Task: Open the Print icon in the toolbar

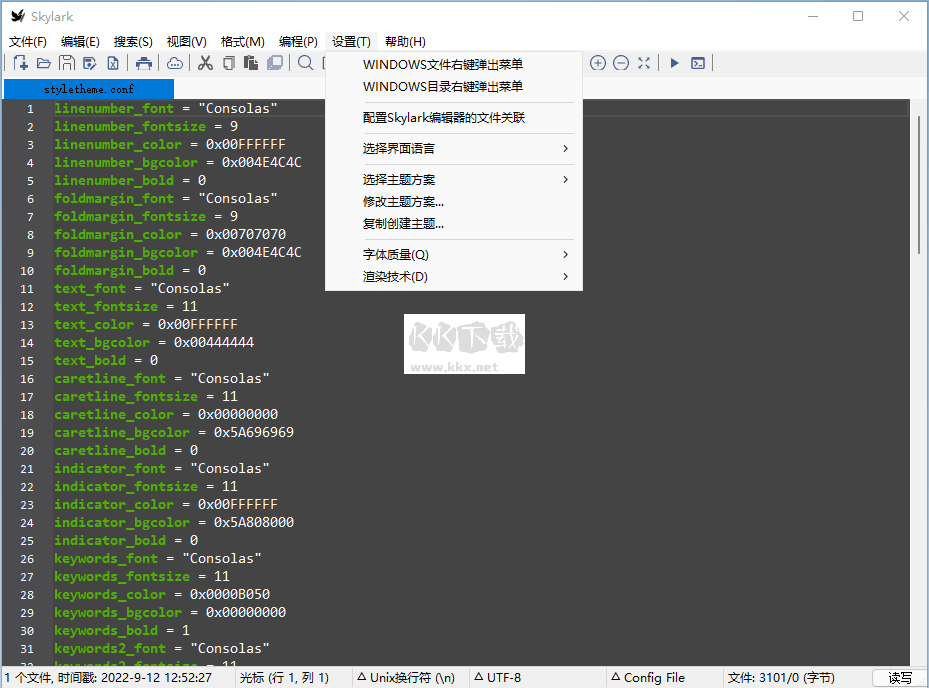Action: click(145, 62)
